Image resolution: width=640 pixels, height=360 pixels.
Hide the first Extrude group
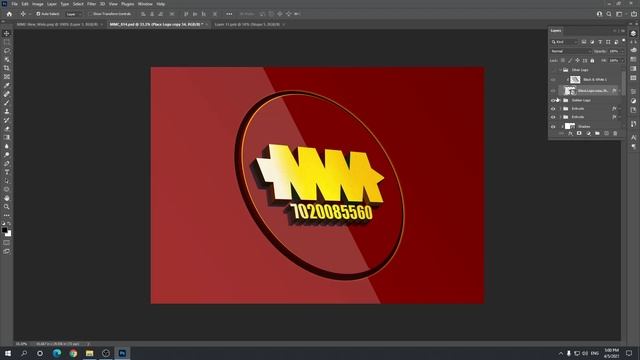coord(553,109)
